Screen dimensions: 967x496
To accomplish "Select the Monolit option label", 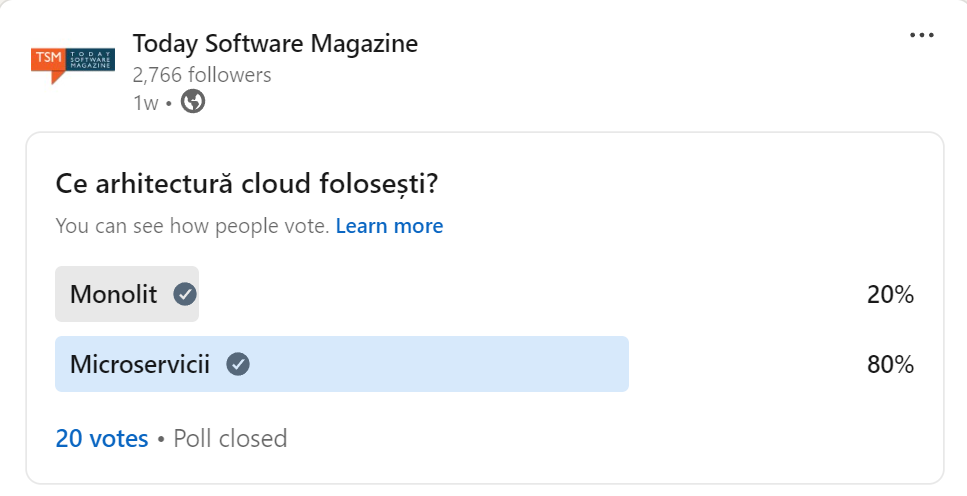I will [114, 294].
